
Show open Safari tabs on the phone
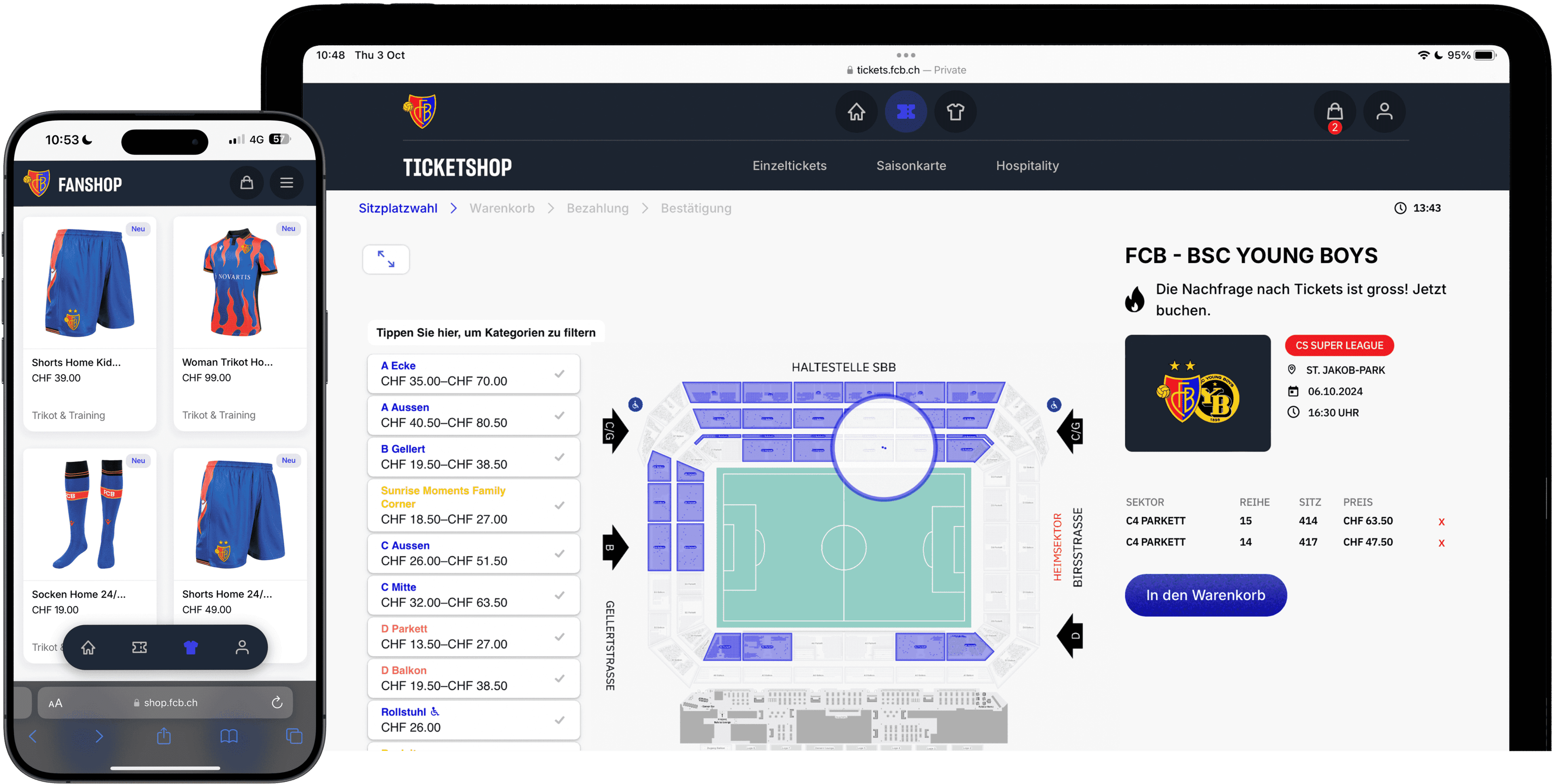point(294,736)
